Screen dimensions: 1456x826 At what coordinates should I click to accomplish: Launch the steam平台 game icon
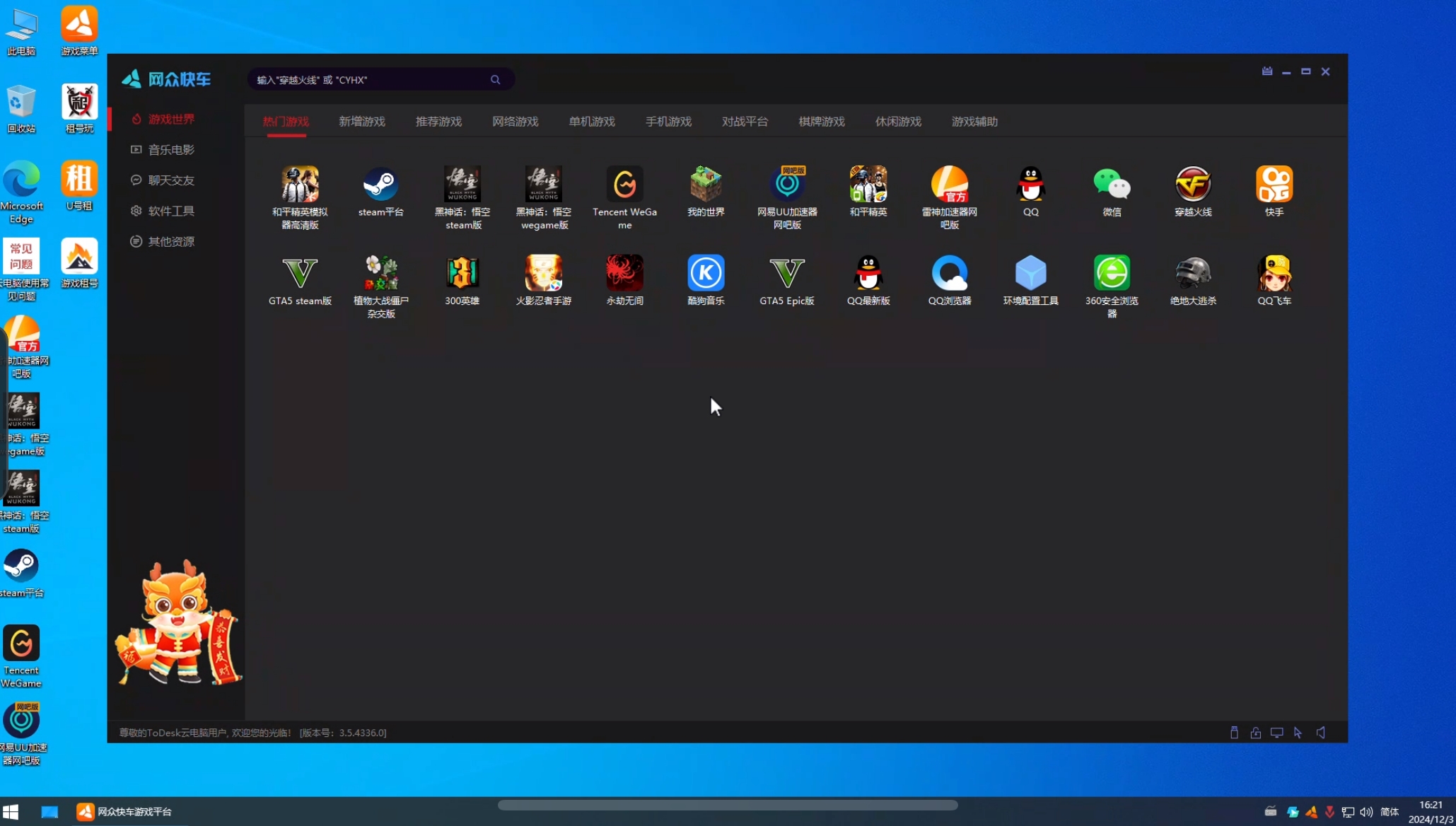click(x=380, y=185)
